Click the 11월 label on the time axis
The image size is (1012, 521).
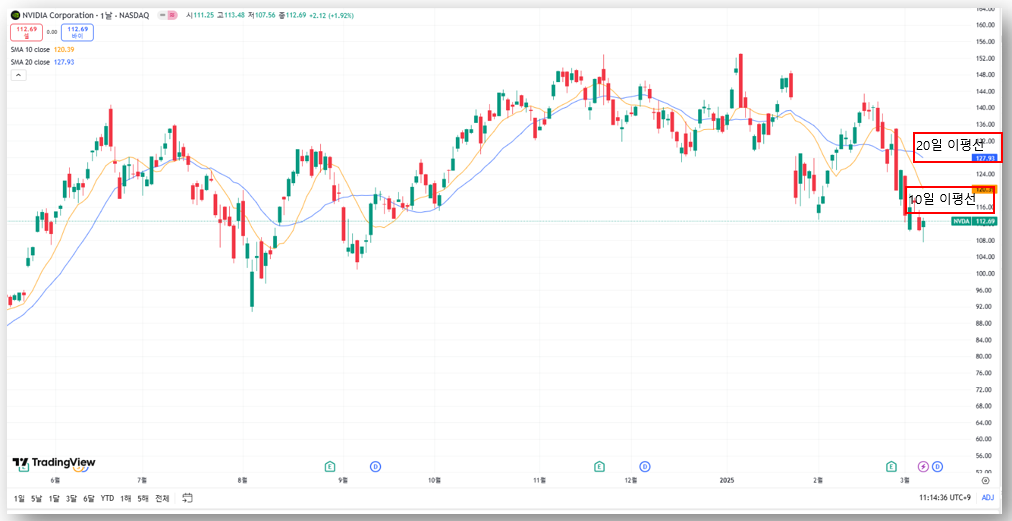point(540,480)
